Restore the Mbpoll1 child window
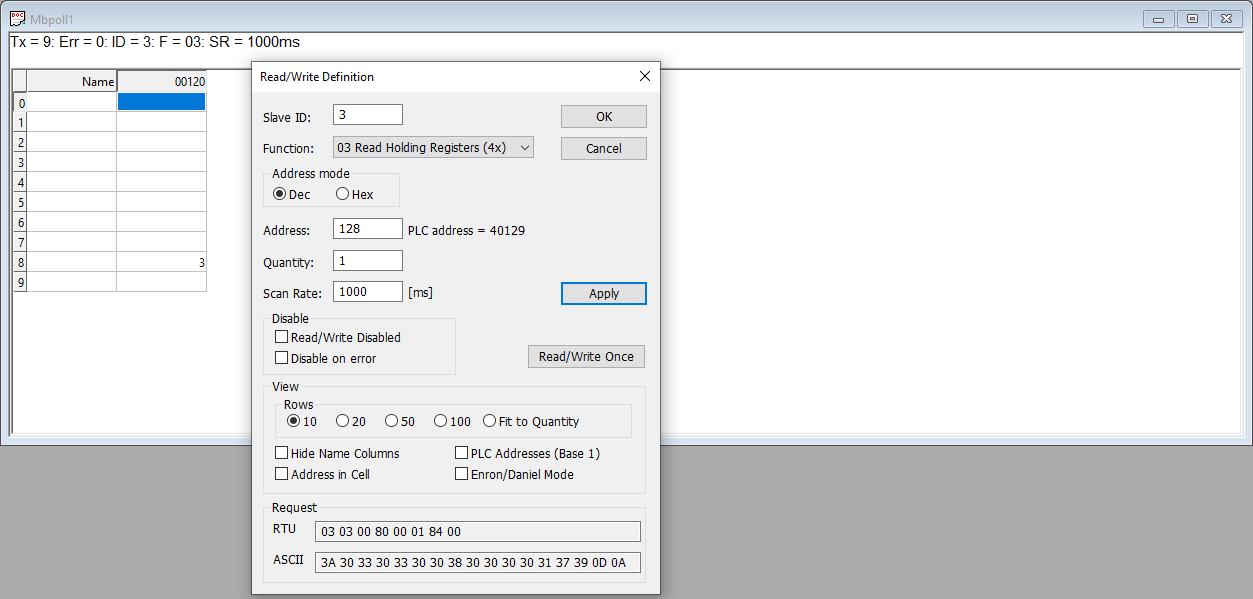The image size is (1253, 599). tap(1192, 19)
